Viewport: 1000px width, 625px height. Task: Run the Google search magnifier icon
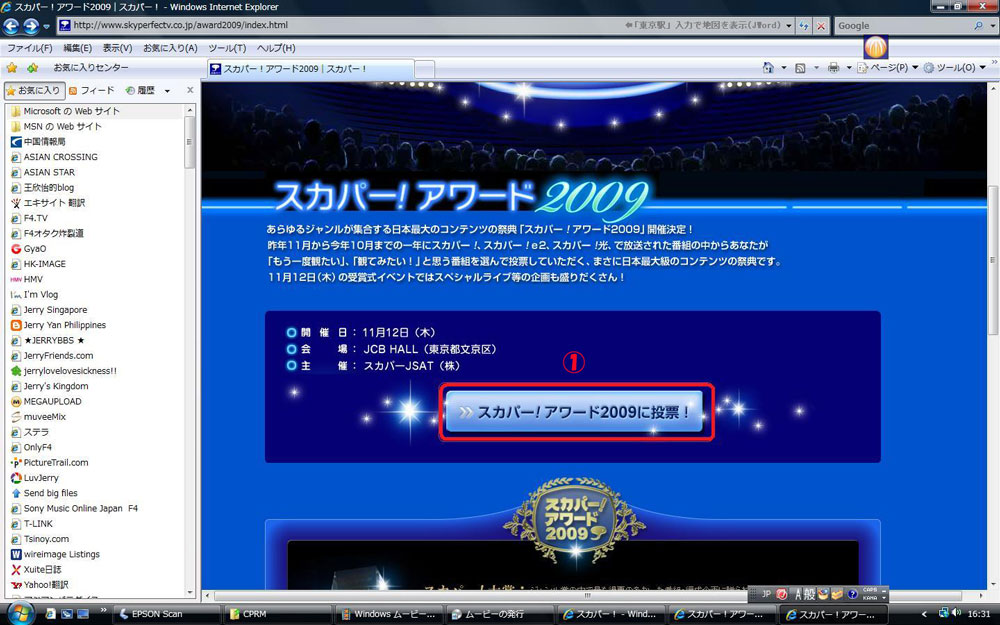click(978, 26)
